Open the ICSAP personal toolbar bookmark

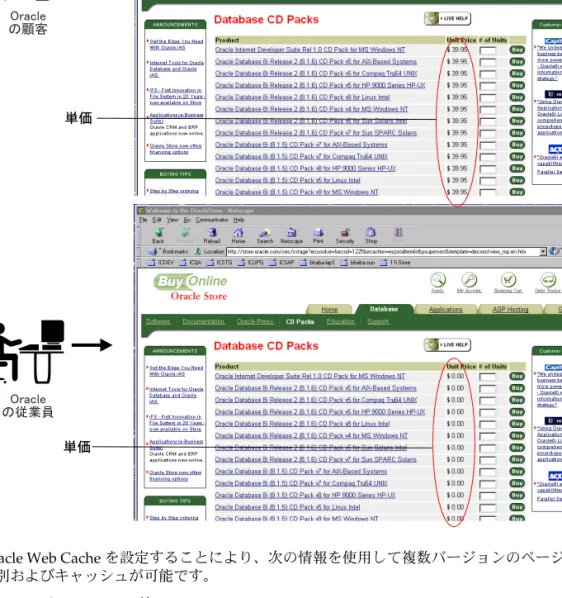(x=282, y=262)
